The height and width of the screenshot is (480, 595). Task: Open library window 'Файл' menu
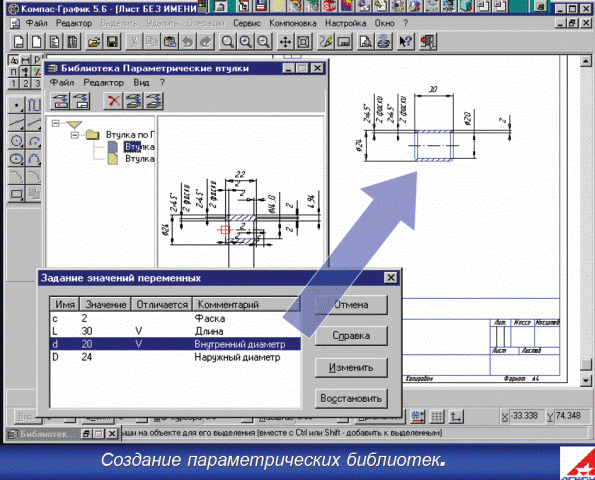point(62,82)
